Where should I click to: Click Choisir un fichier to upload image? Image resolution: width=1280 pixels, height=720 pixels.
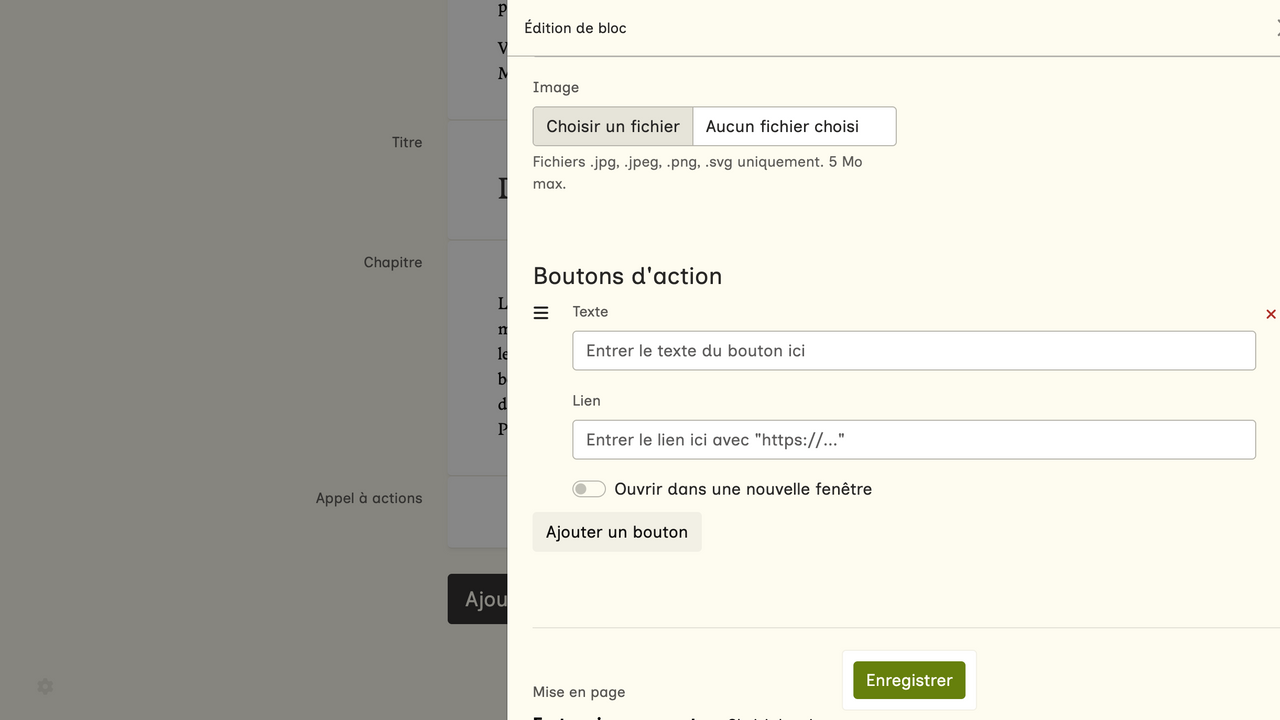click(613, 126)
